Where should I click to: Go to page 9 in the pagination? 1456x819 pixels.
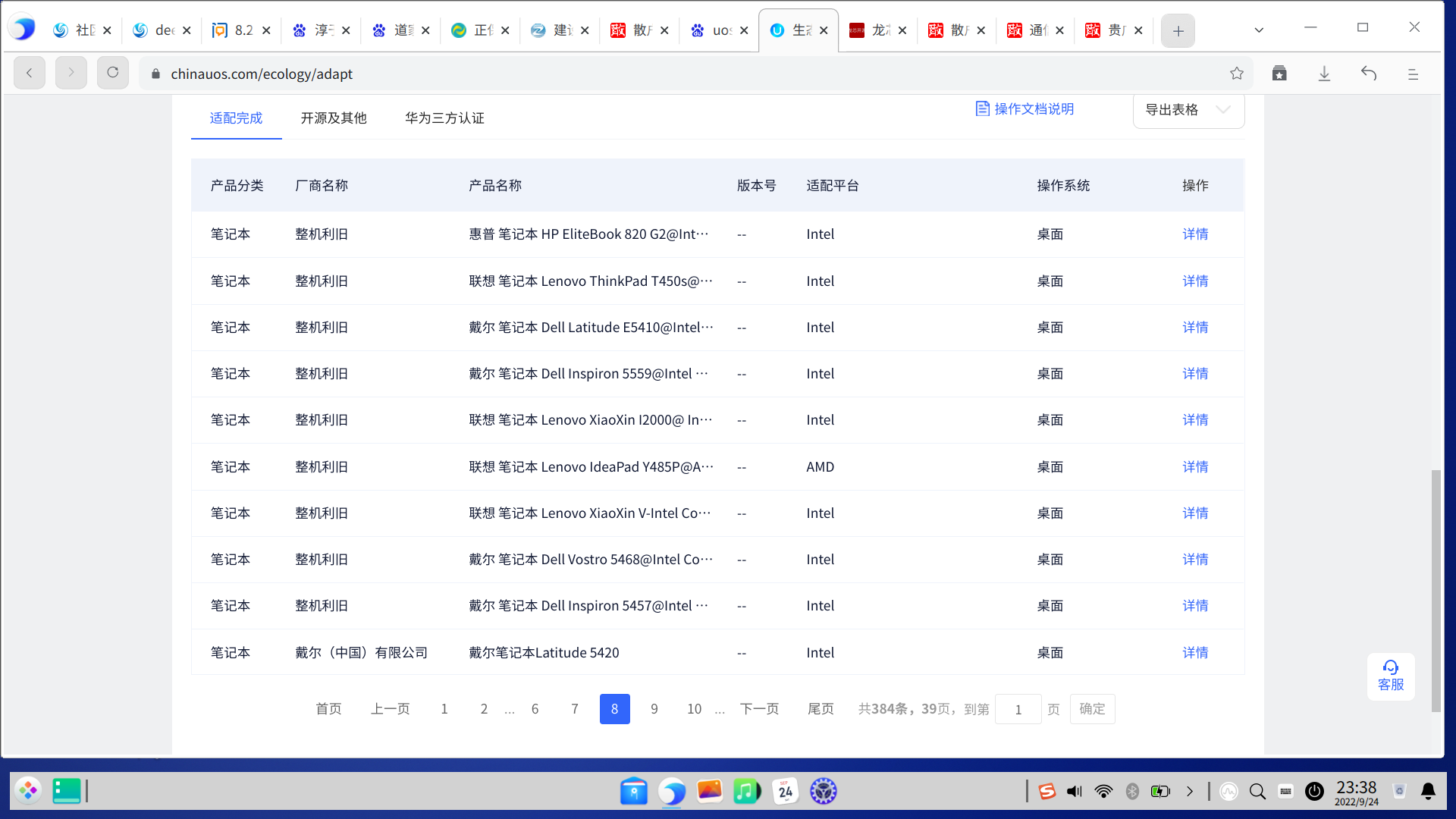(x=654, y=709)
